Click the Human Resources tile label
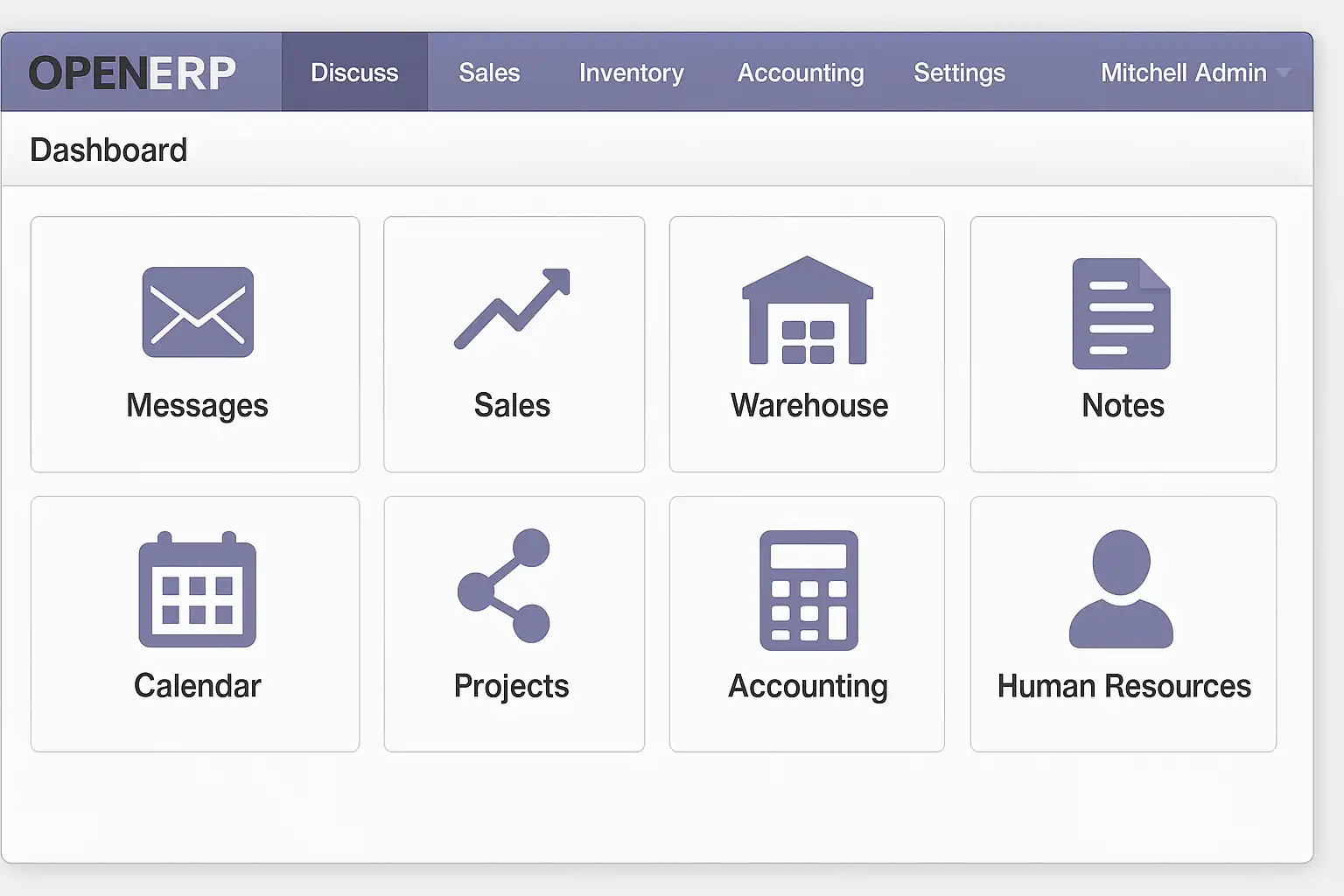This screenshot has width=1344, height=896. coord(1123,686)
